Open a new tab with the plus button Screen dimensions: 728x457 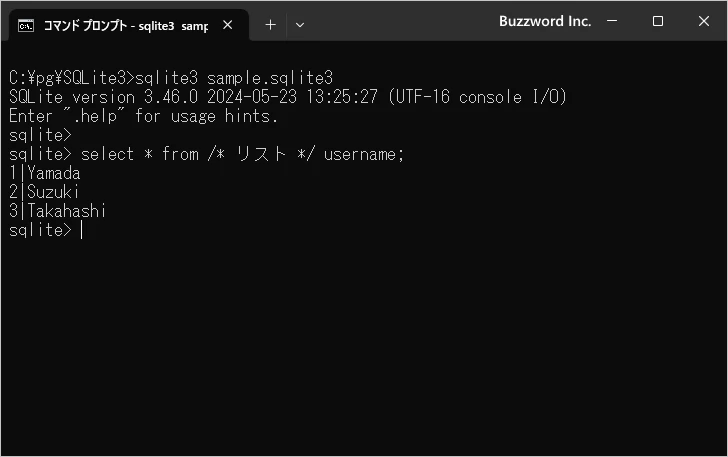(x=270, y=24)
